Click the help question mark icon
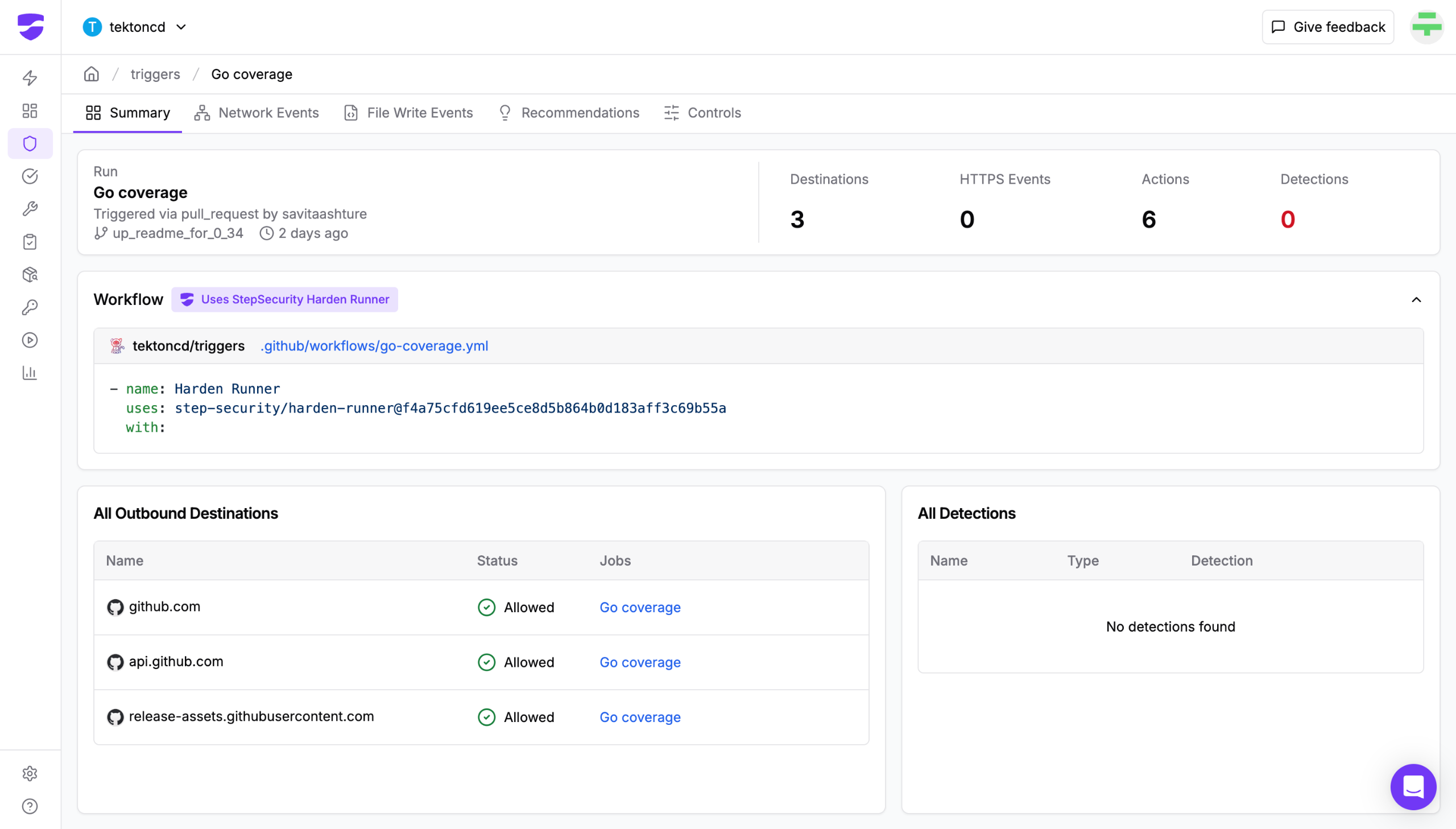 30,806
